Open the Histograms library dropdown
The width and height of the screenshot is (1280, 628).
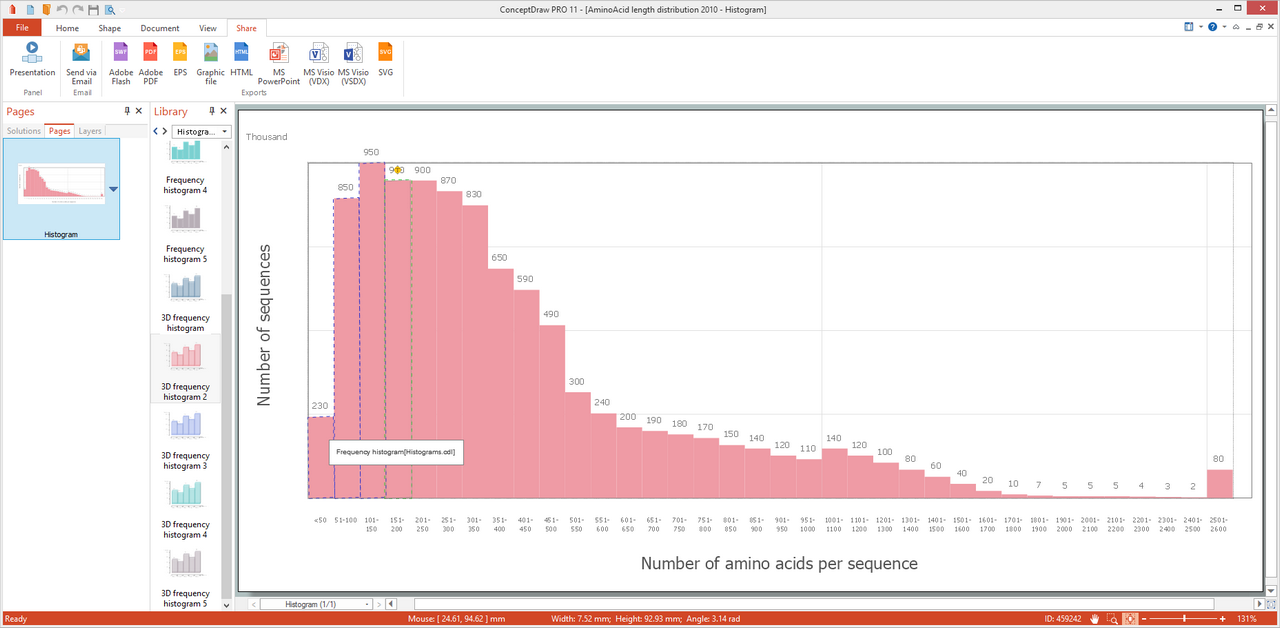coord(202,131)
